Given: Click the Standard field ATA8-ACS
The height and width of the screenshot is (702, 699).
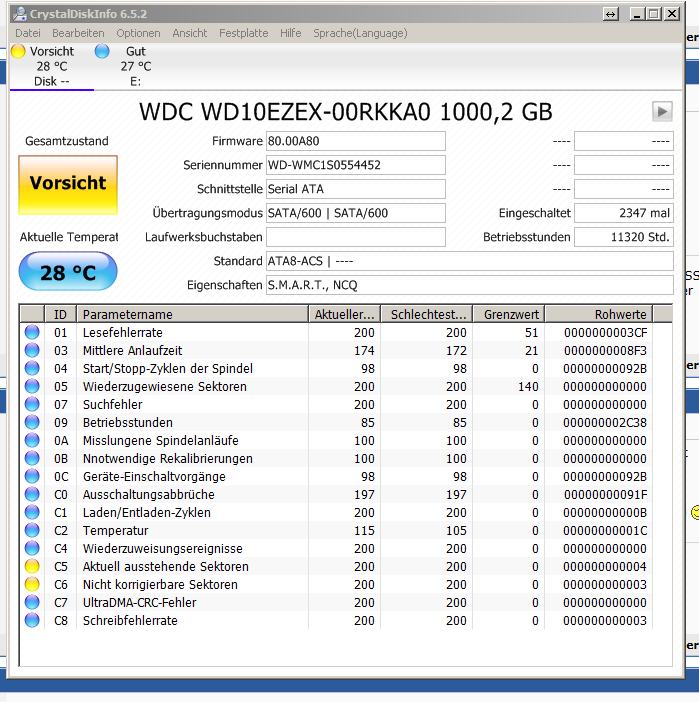Looking at the screenshot, I should click(x=470, y=261).
